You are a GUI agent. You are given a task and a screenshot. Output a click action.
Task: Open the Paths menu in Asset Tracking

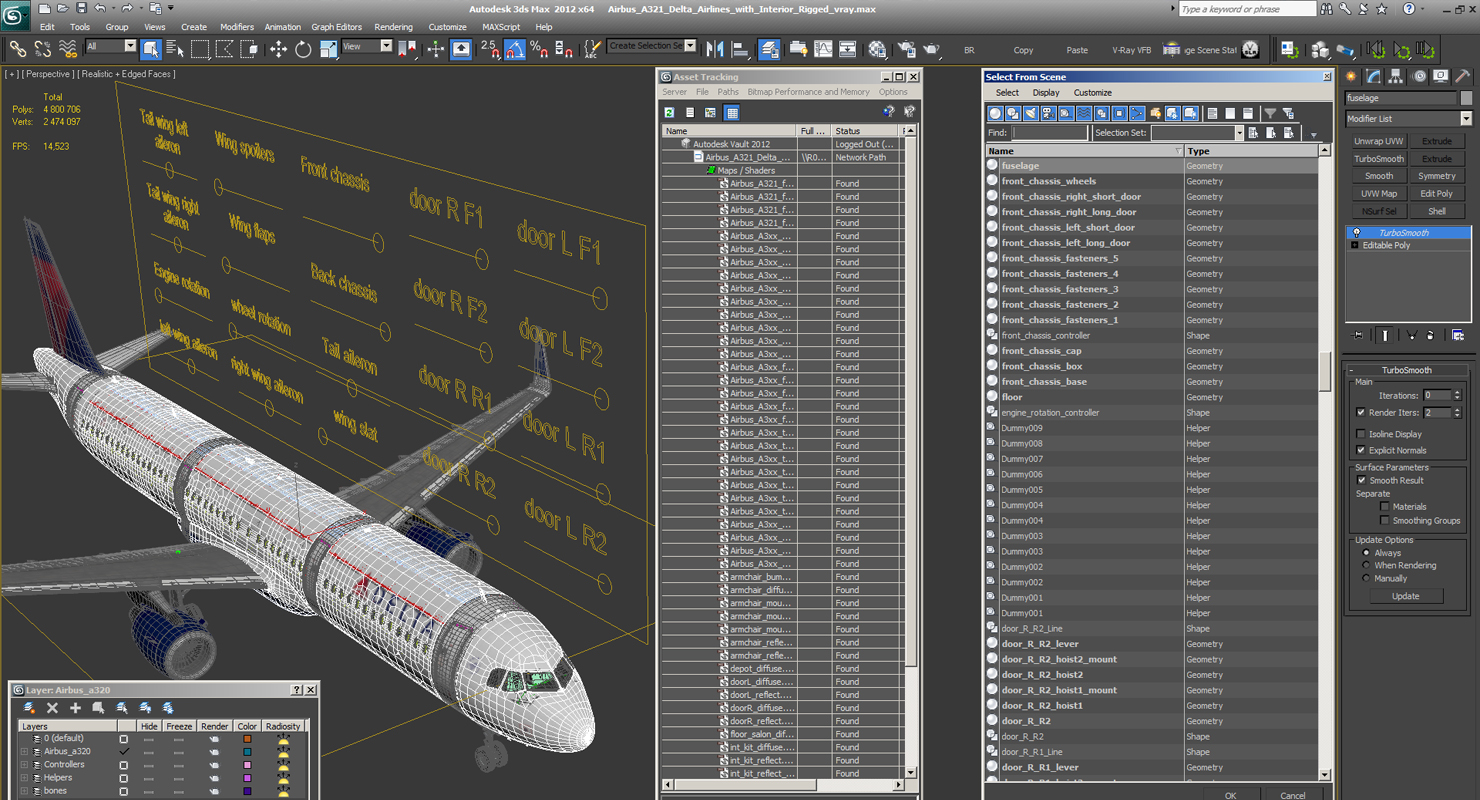728,92
